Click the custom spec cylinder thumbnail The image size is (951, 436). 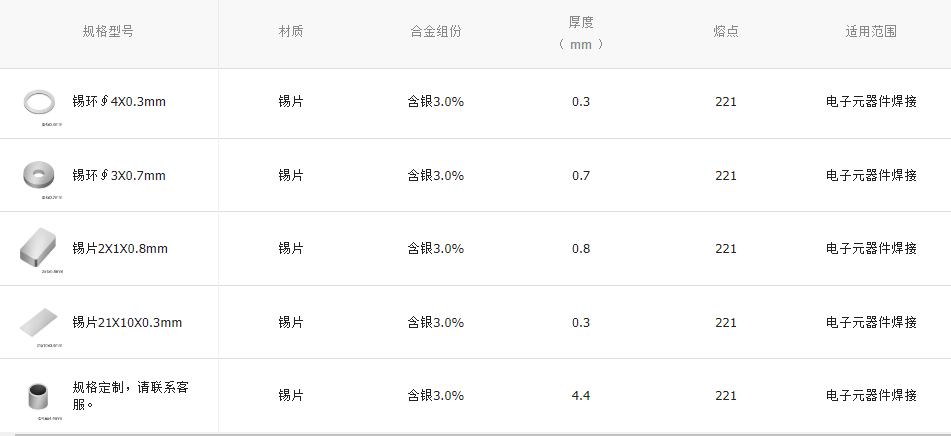tap(41, 396)
